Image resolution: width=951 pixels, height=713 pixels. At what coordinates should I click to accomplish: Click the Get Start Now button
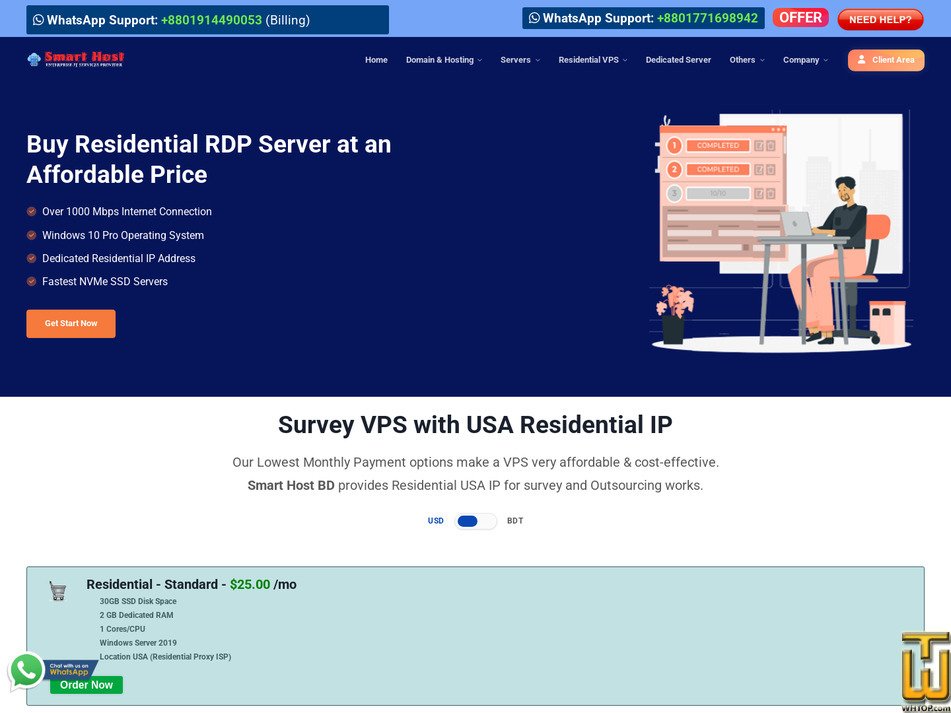(71, 324)
